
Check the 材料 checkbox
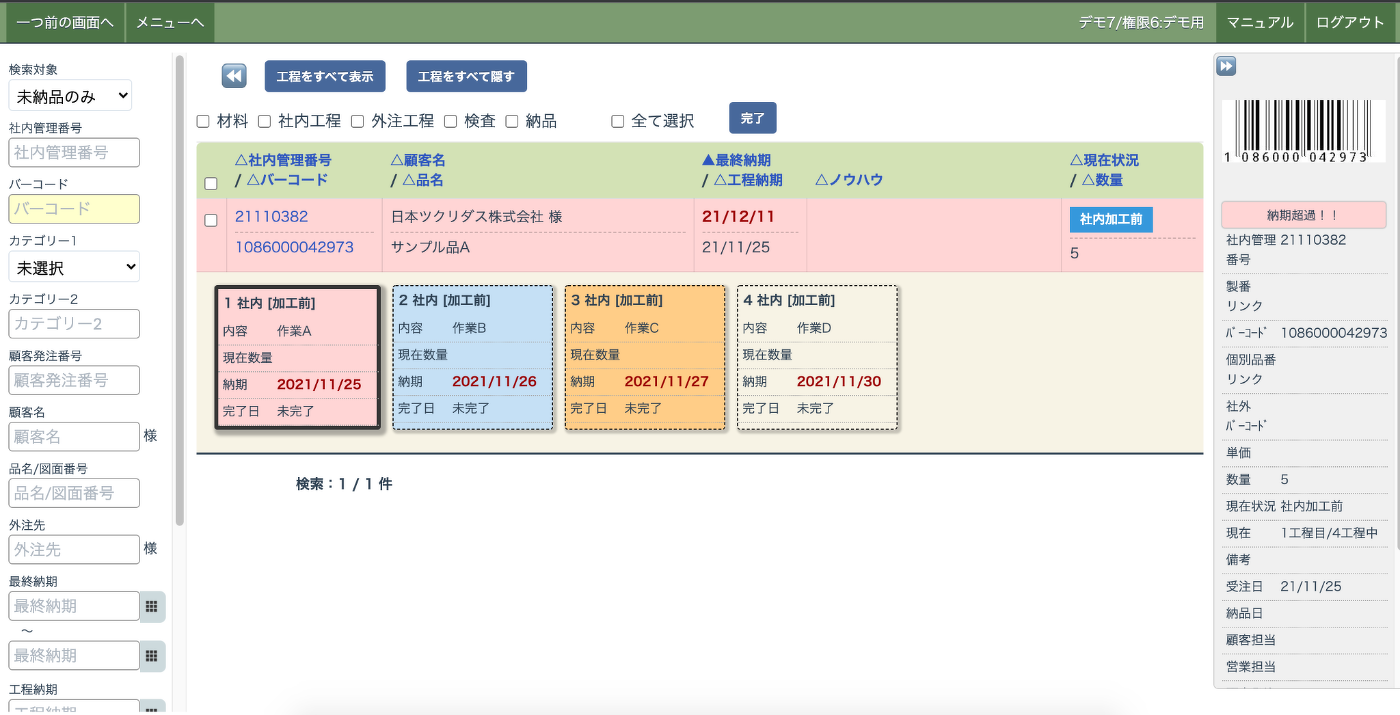[x=203, y=121]
